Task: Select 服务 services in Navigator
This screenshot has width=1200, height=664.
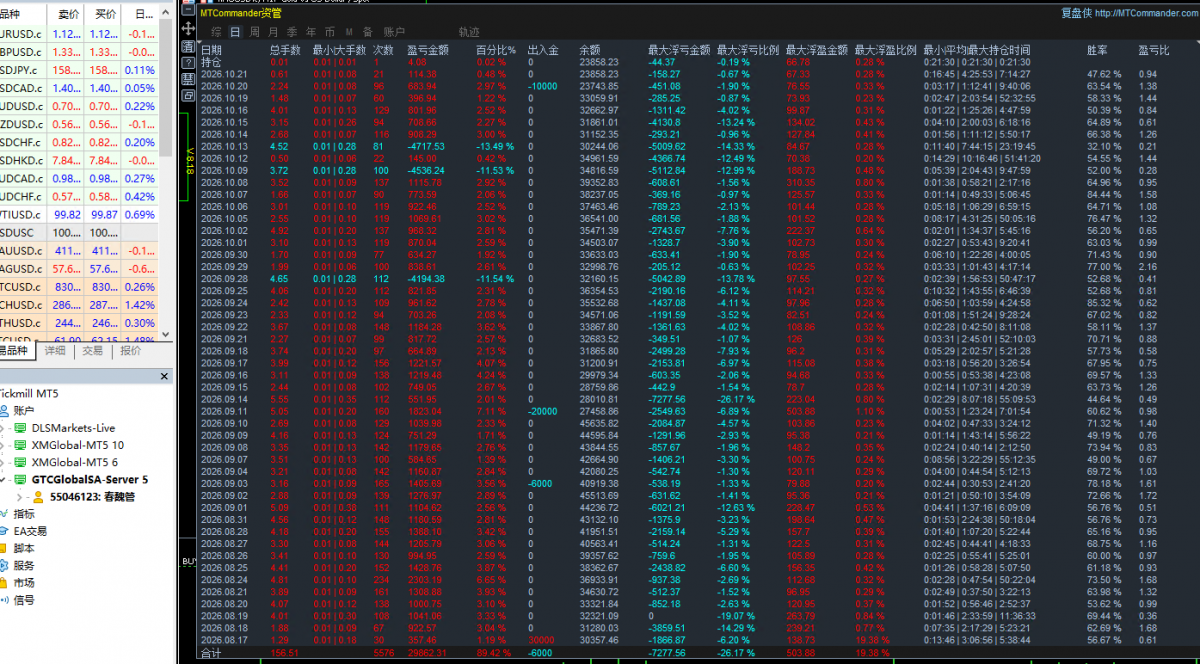Action: 24,565
